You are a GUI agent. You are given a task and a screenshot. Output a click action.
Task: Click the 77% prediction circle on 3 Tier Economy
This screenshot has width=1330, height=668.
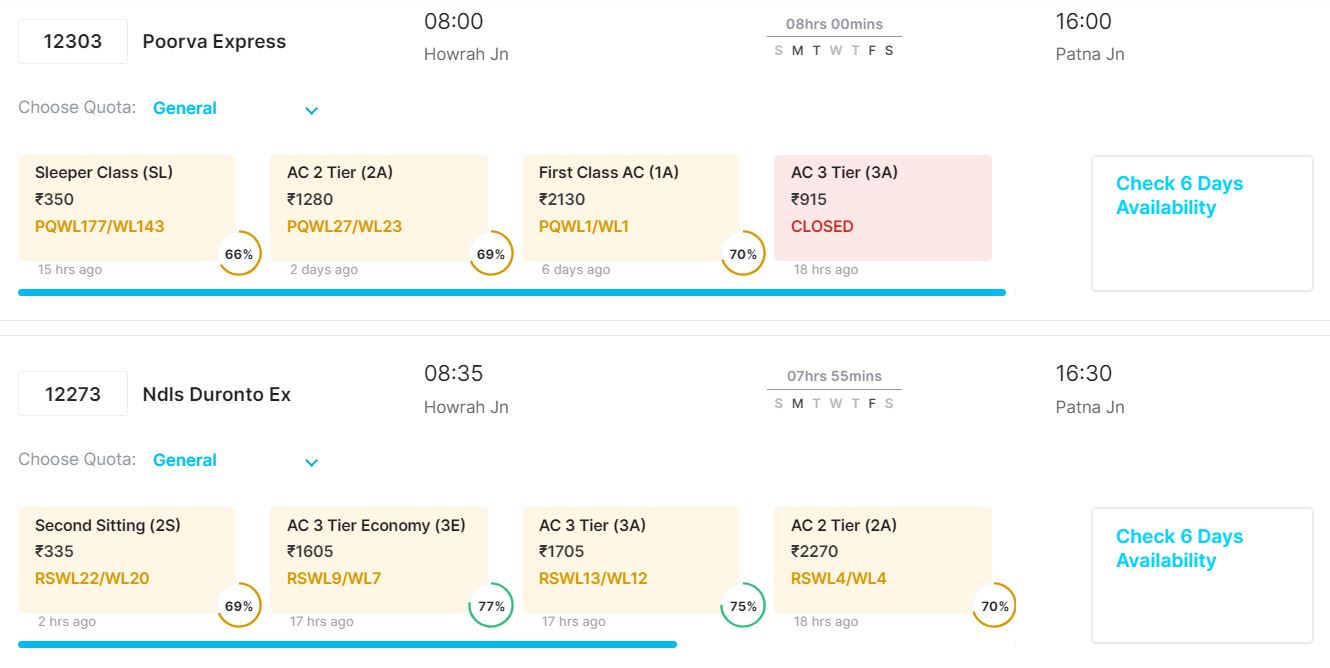pos(491,606)
